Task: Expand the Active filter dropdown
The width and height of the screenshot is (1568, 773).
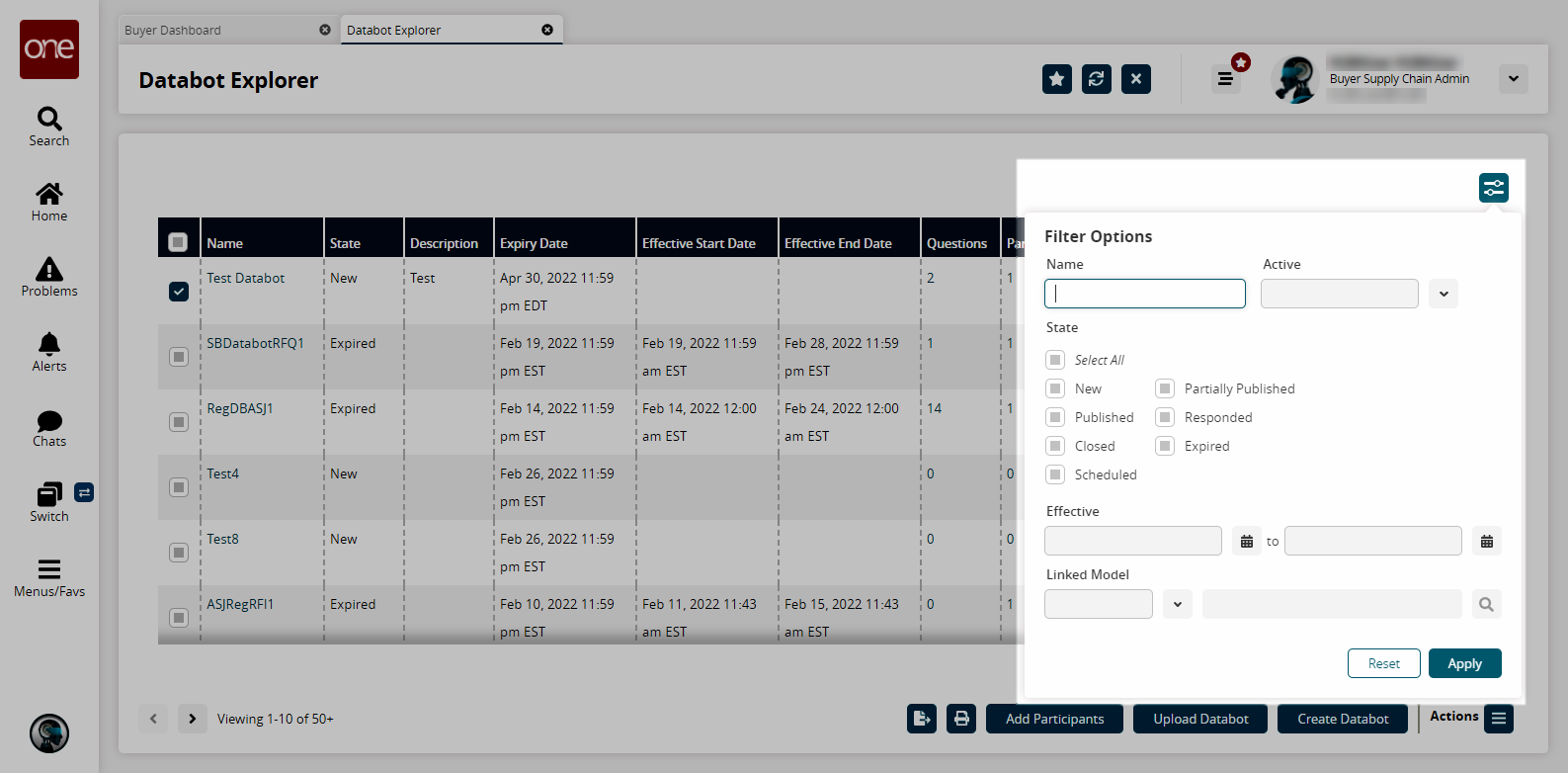Action: [1443, 294]
